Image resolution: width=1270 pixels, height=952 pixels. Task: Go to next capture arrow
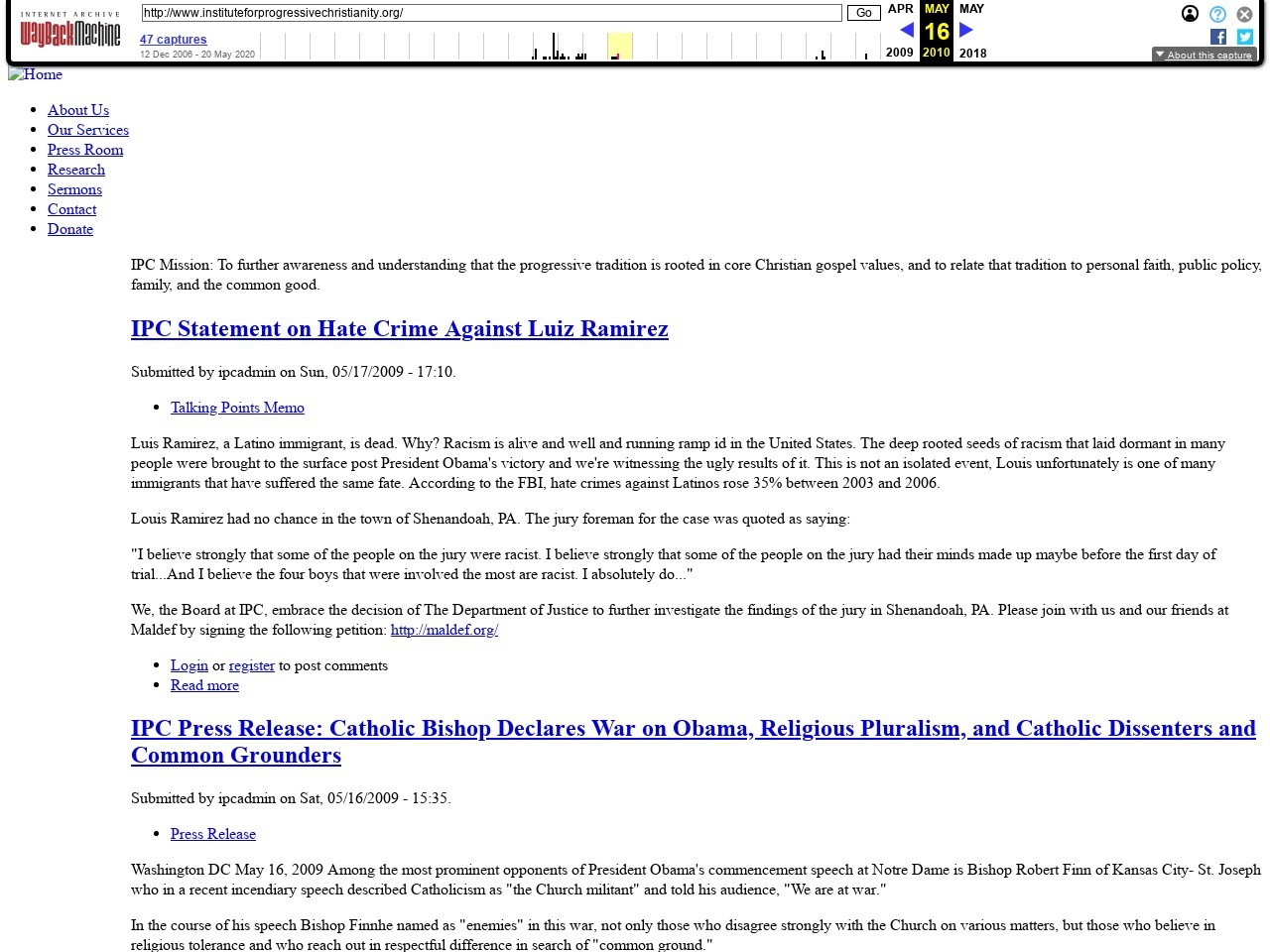[965, 30]
